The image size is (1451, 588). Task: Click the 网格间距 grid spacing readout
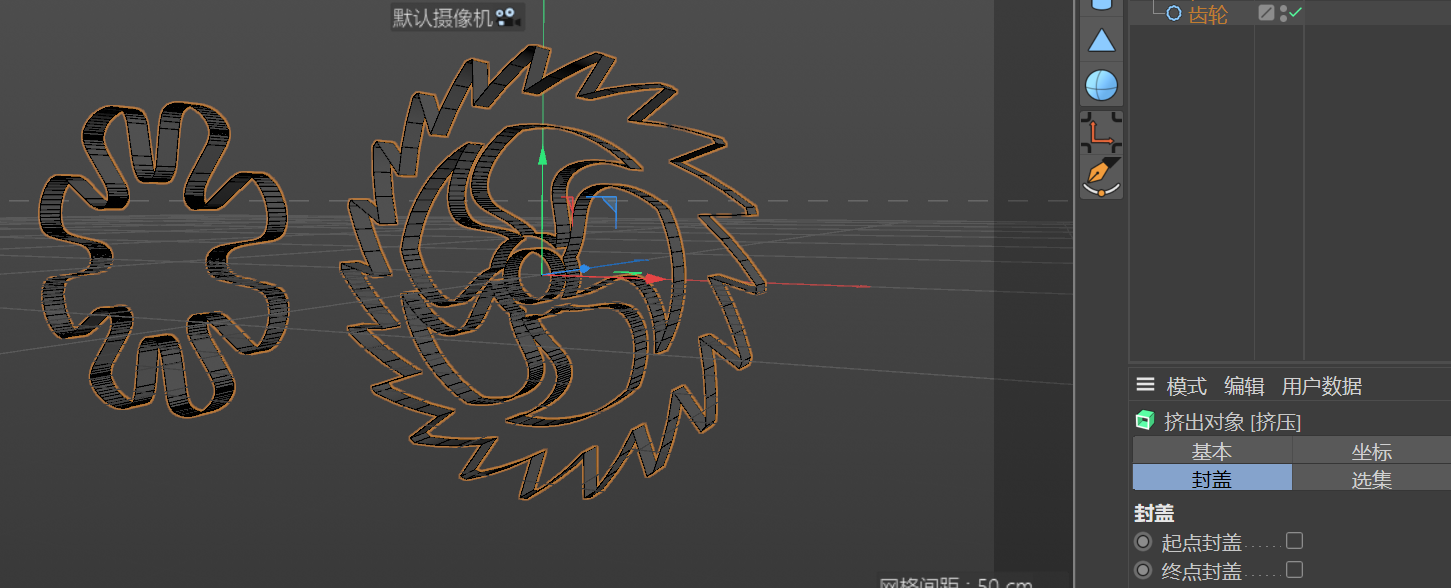point(955,582)
